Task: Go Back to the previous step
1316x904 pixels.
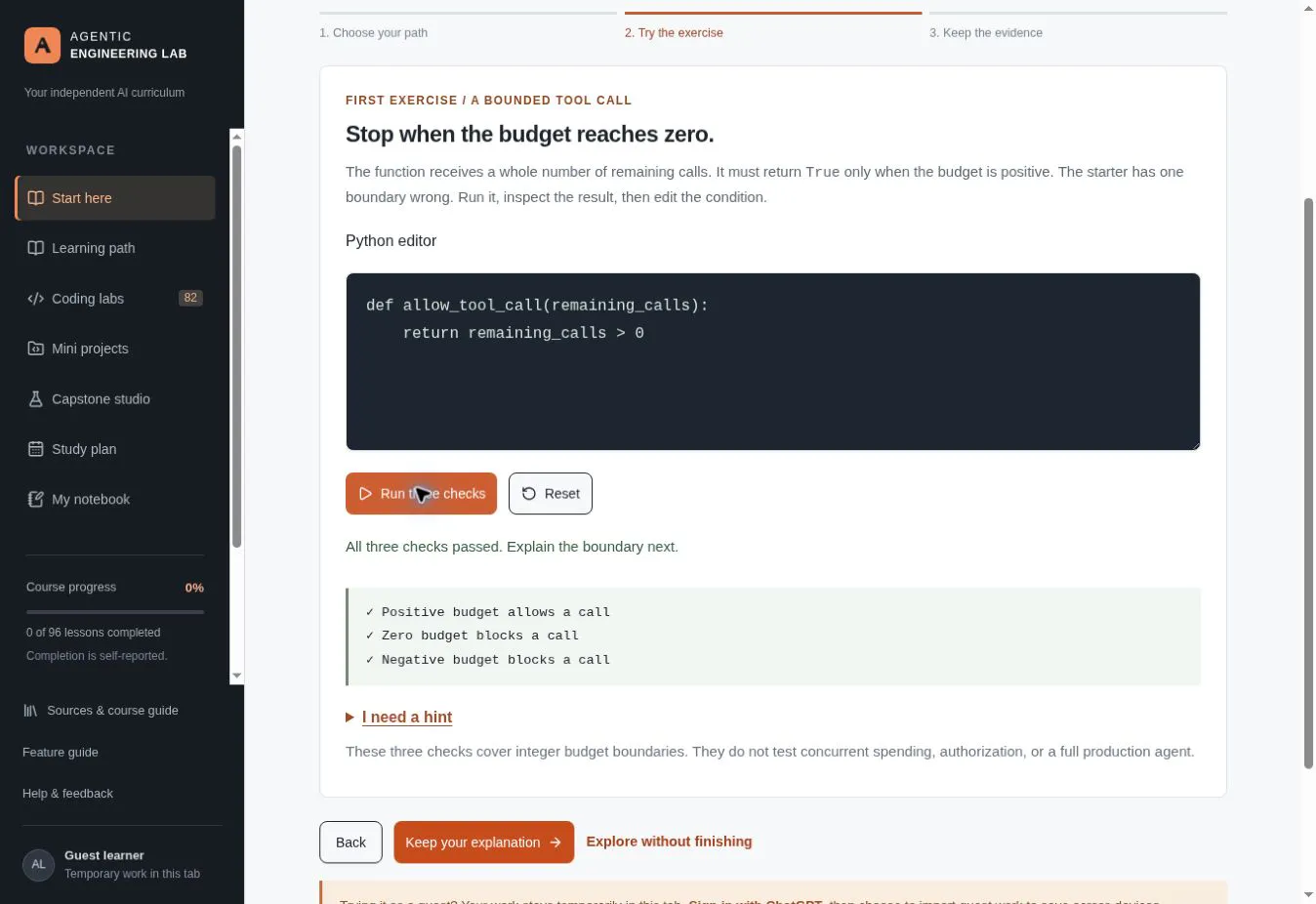Action: 350,842
